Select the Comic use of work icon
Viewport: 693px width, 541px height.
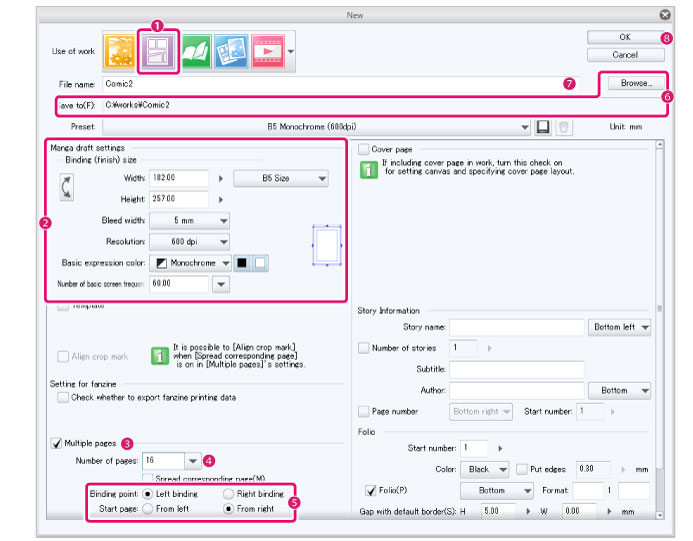(x=158, y=52)
